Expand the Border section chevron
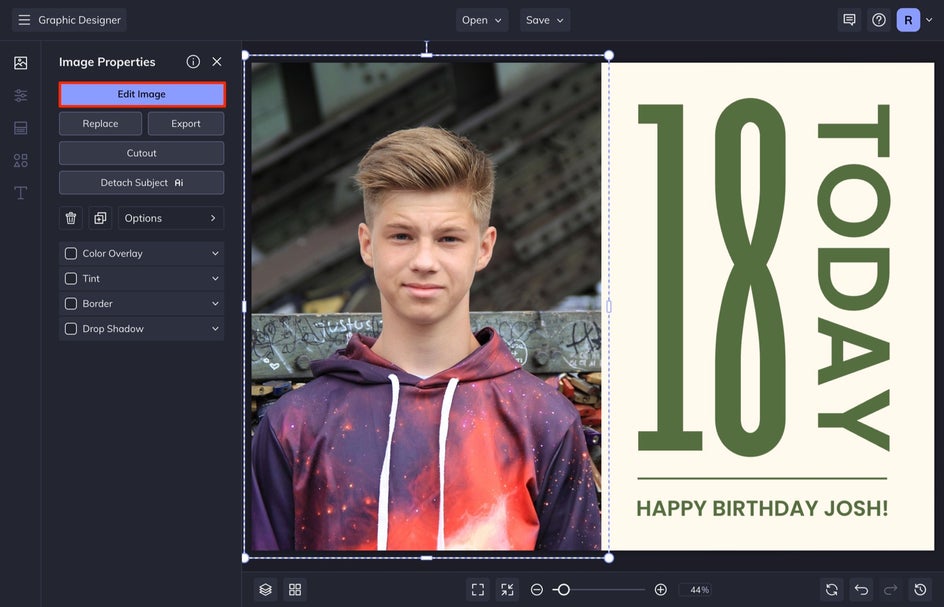944x607 pixels. click(x=215, y=304)
